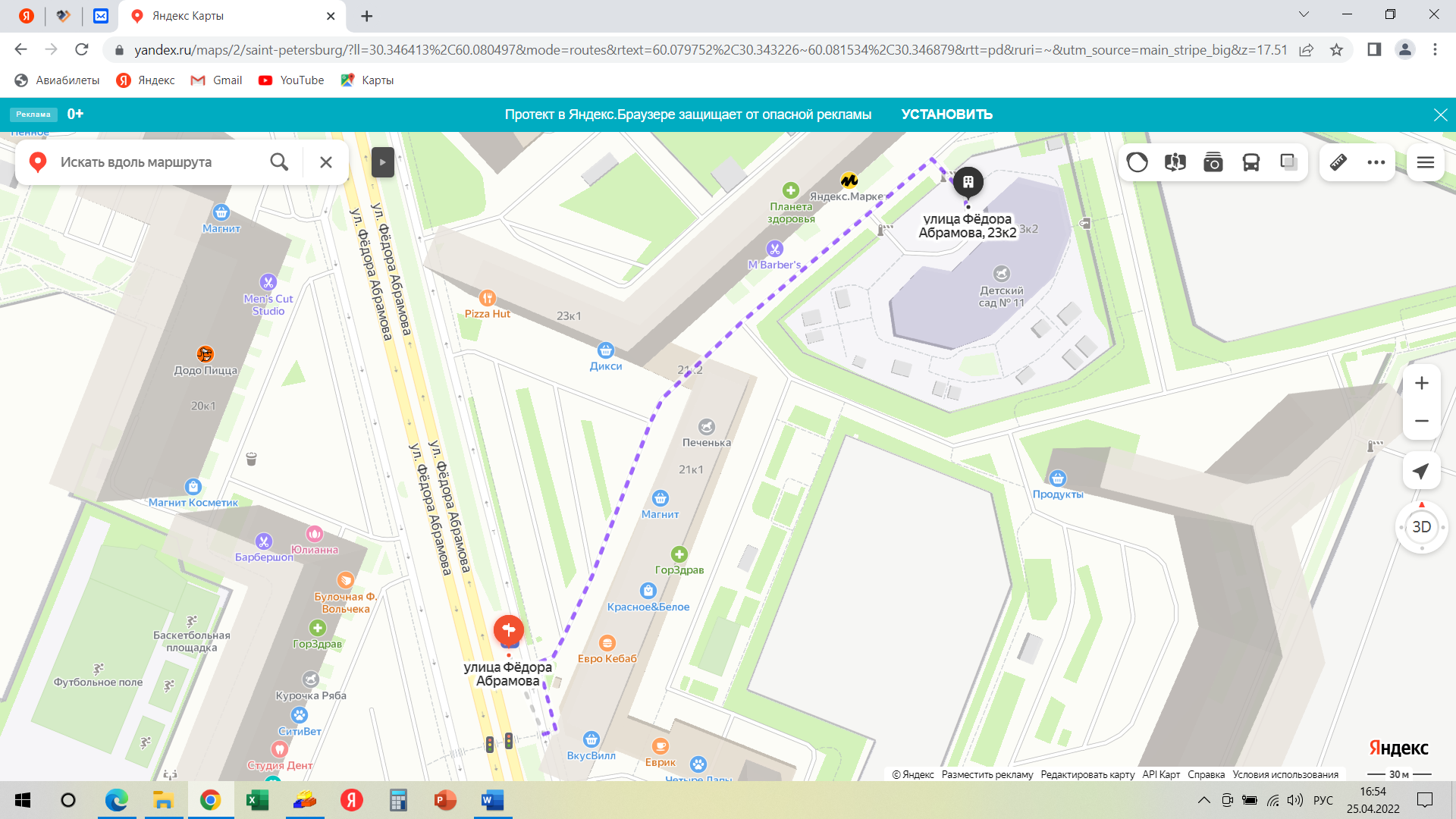Switch the РУС input language indicator
The width and height of the screenshot is (1456, 819).
tap(1323, 800)
